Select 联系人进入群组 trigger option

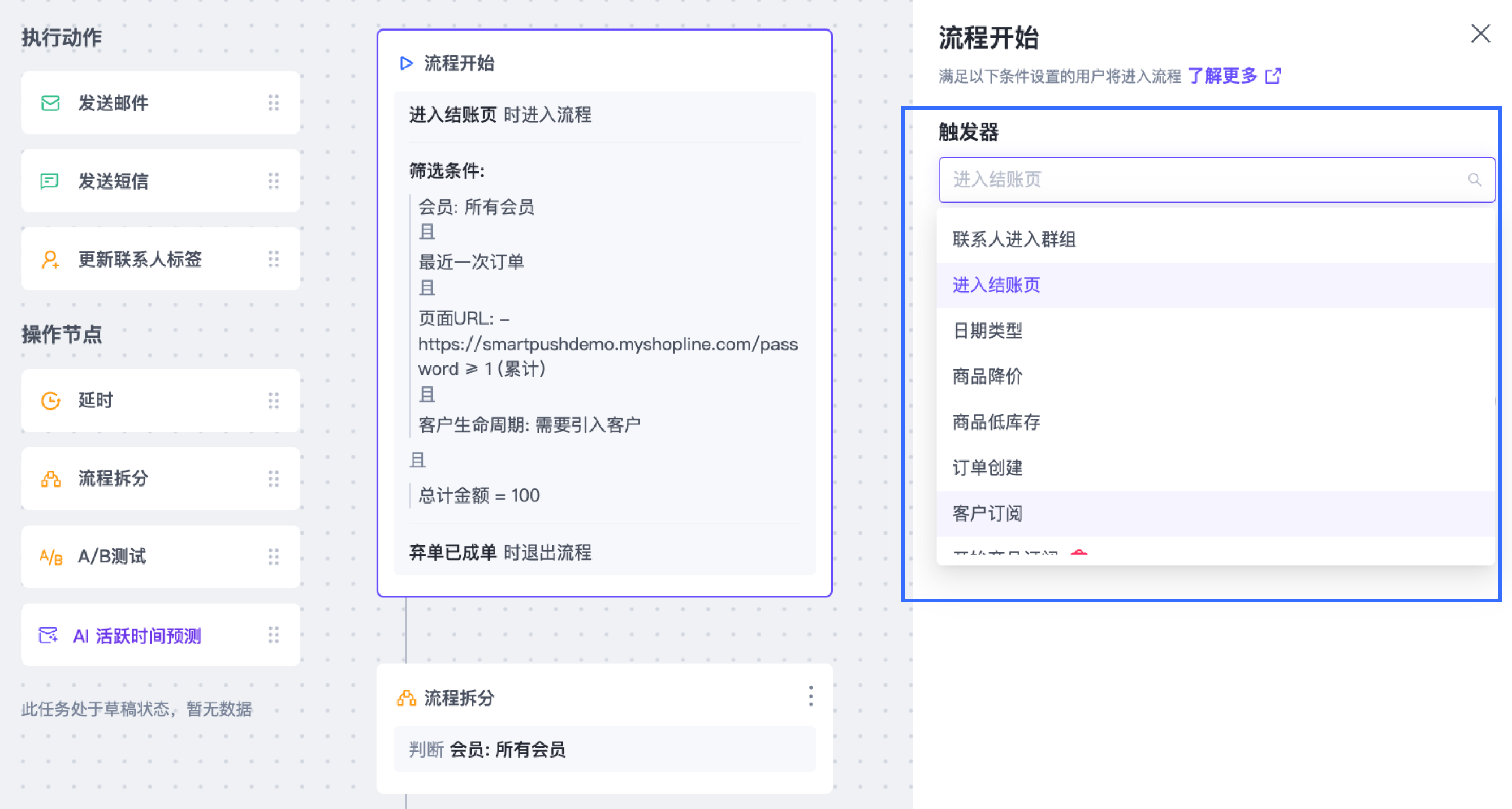pos(1014,239)
